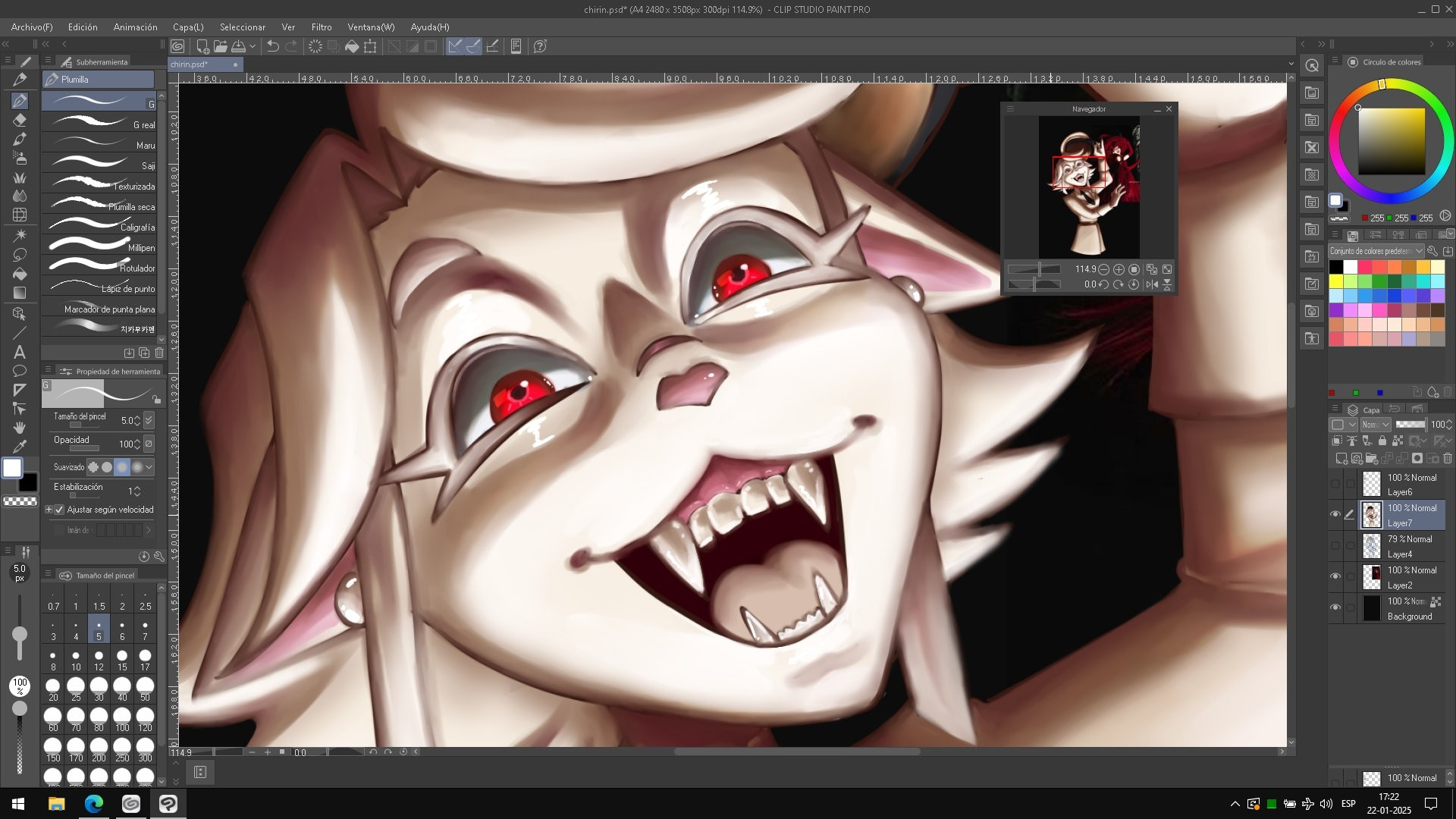Select the Text tool
1456x819 pixels.
(x=20, y=352)
